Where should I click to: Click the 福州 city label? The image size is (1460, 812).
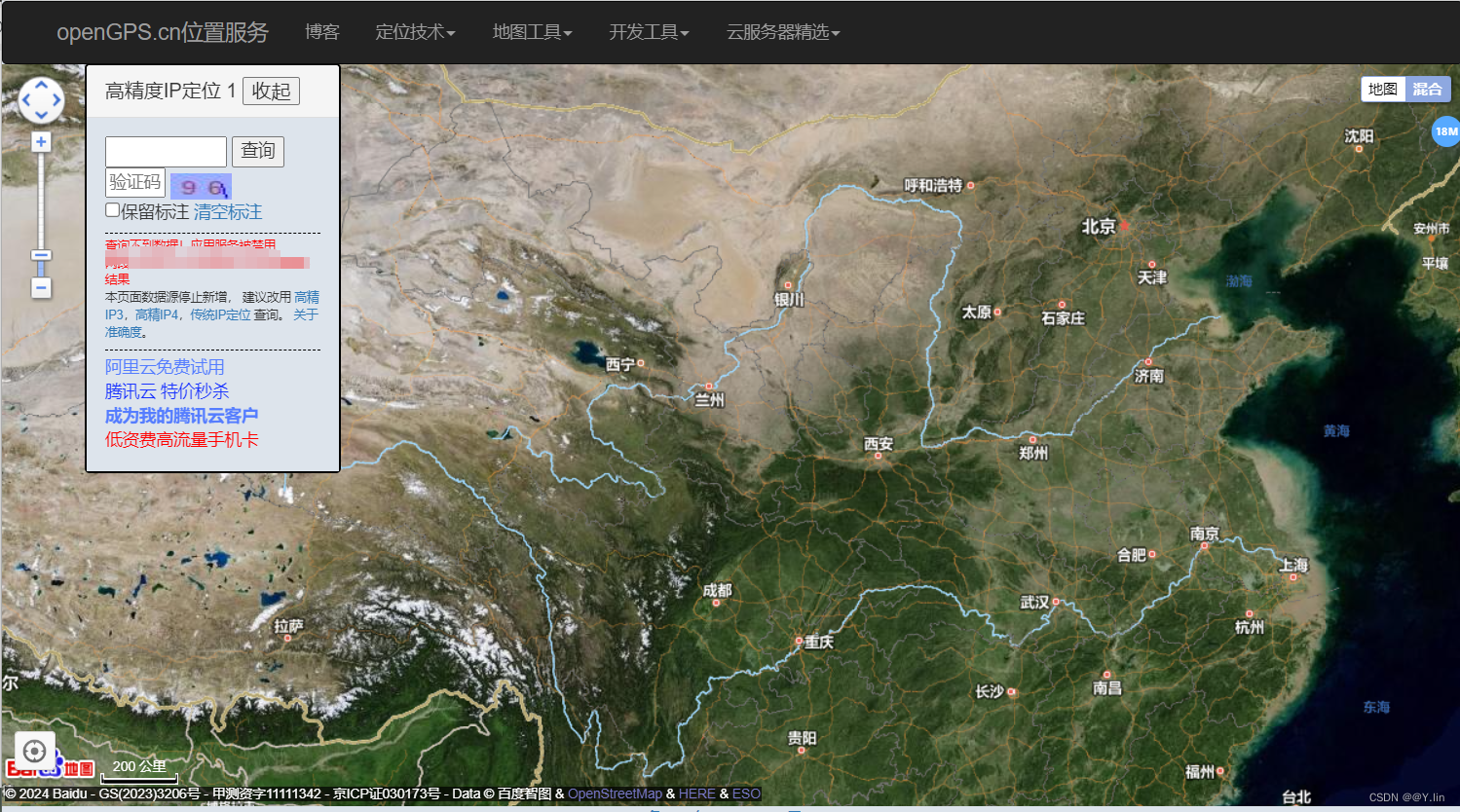(1200, 772)
